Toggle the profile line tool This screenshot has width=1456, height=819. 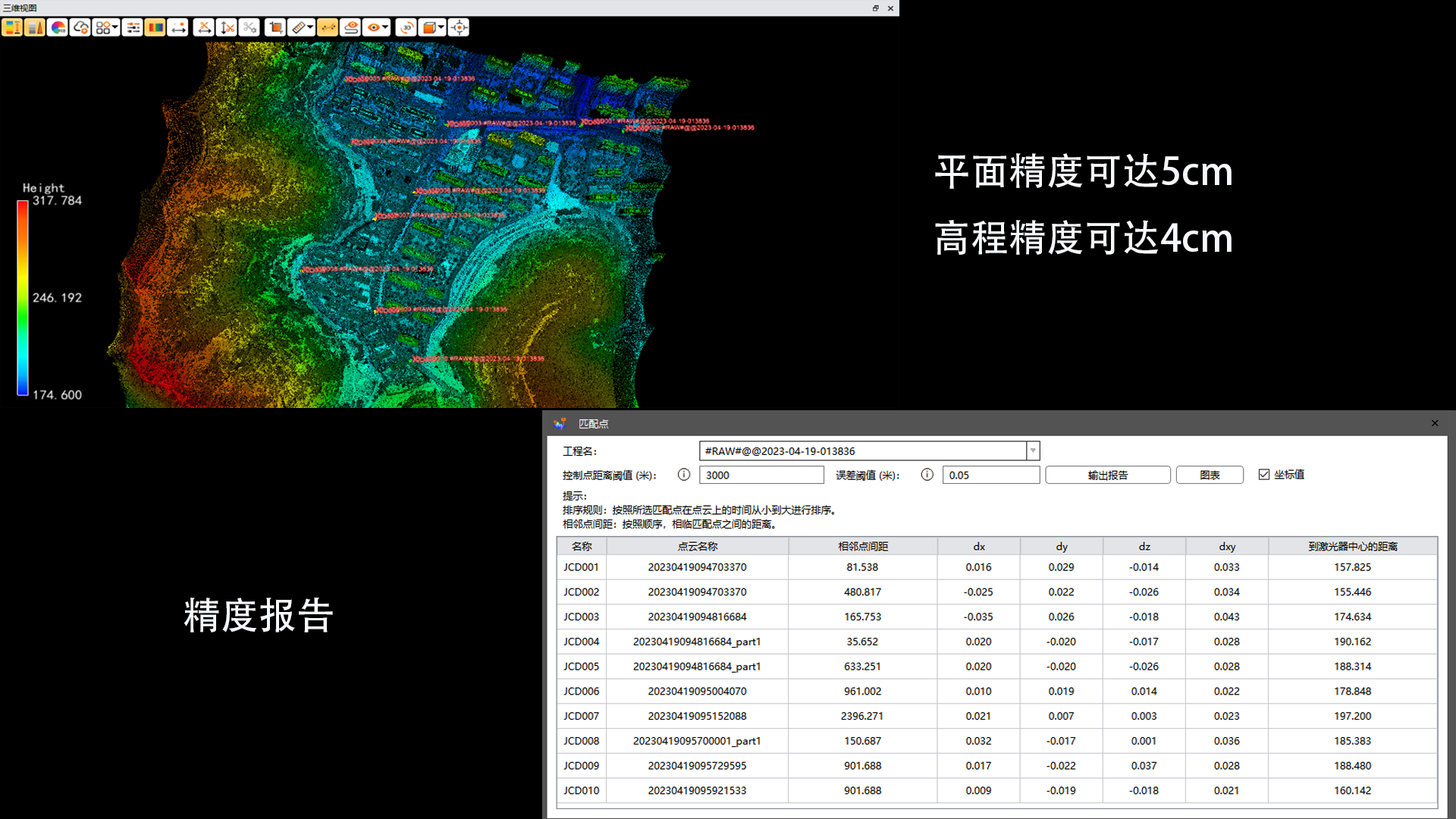click(327, 28)
